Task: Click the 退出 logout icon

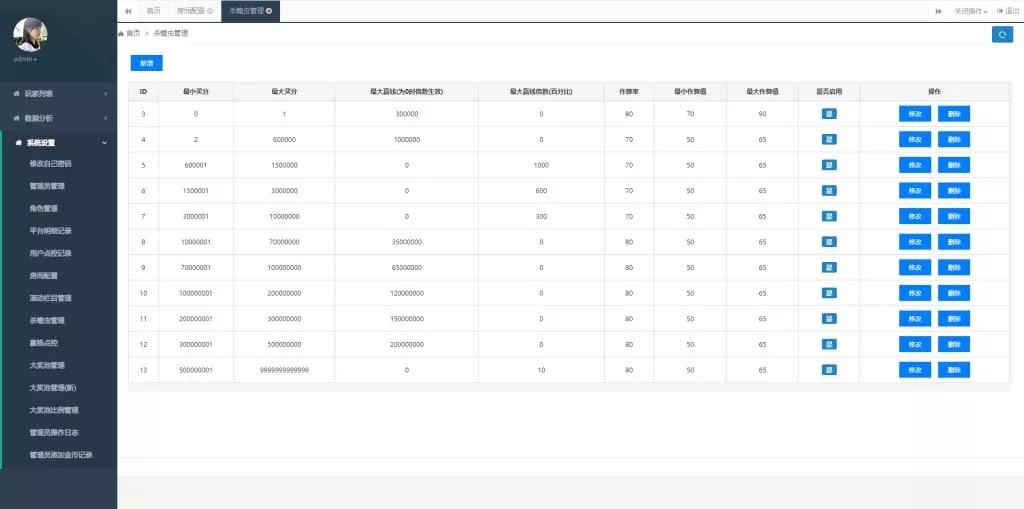Action: [x=1000, y=11]
